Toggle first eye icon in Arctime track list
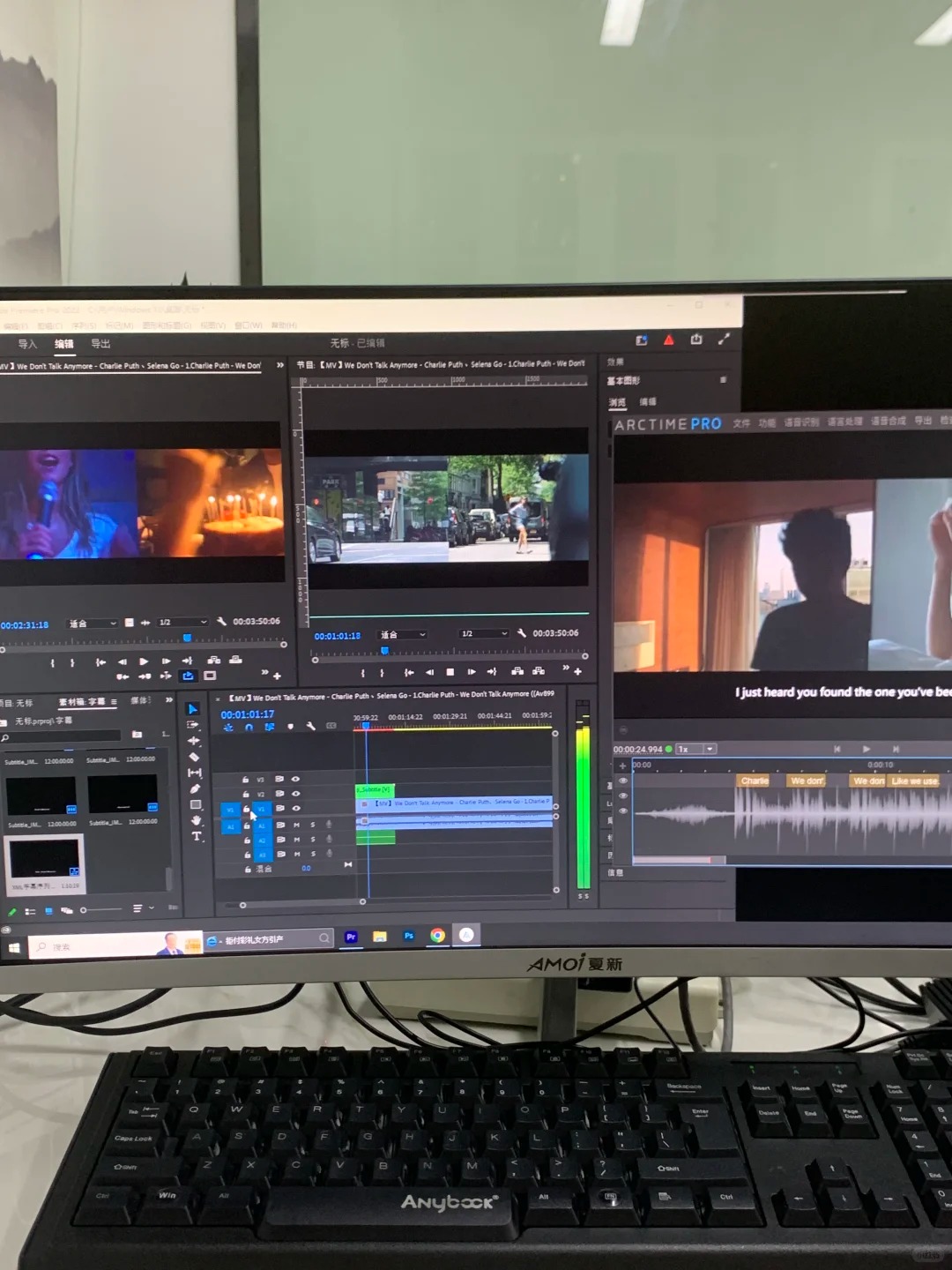This screenshot has height=1270, width=952. click(623, 781)
